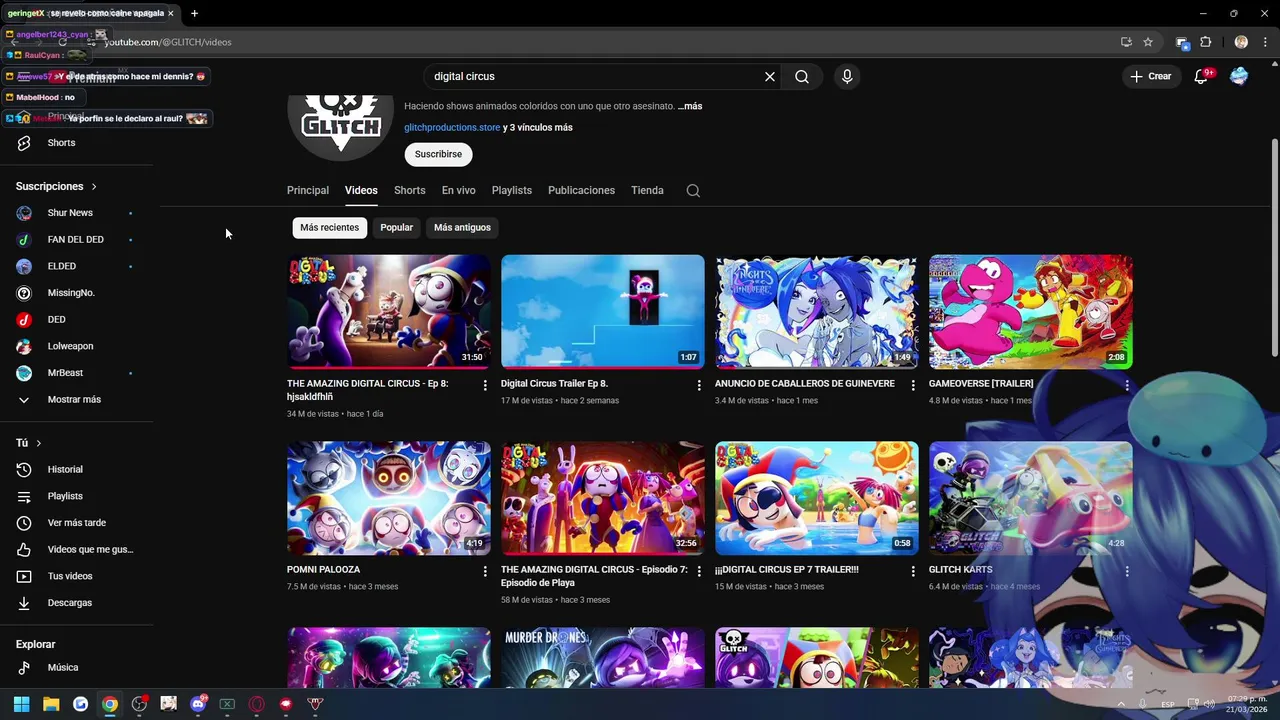Open options for Digital Circus Trailer Ep 8
This screenshot has height=720, width=1280.
coord(699,385)
